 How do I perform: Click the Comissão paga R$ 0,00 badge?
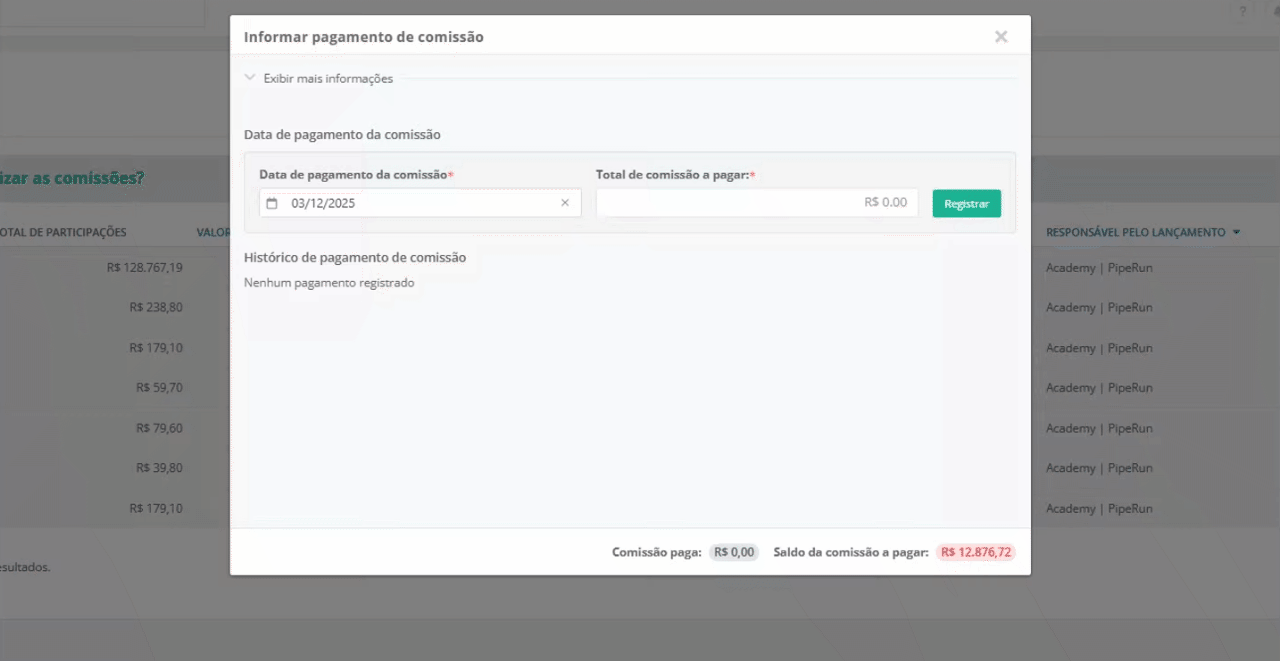click(734, 552)
